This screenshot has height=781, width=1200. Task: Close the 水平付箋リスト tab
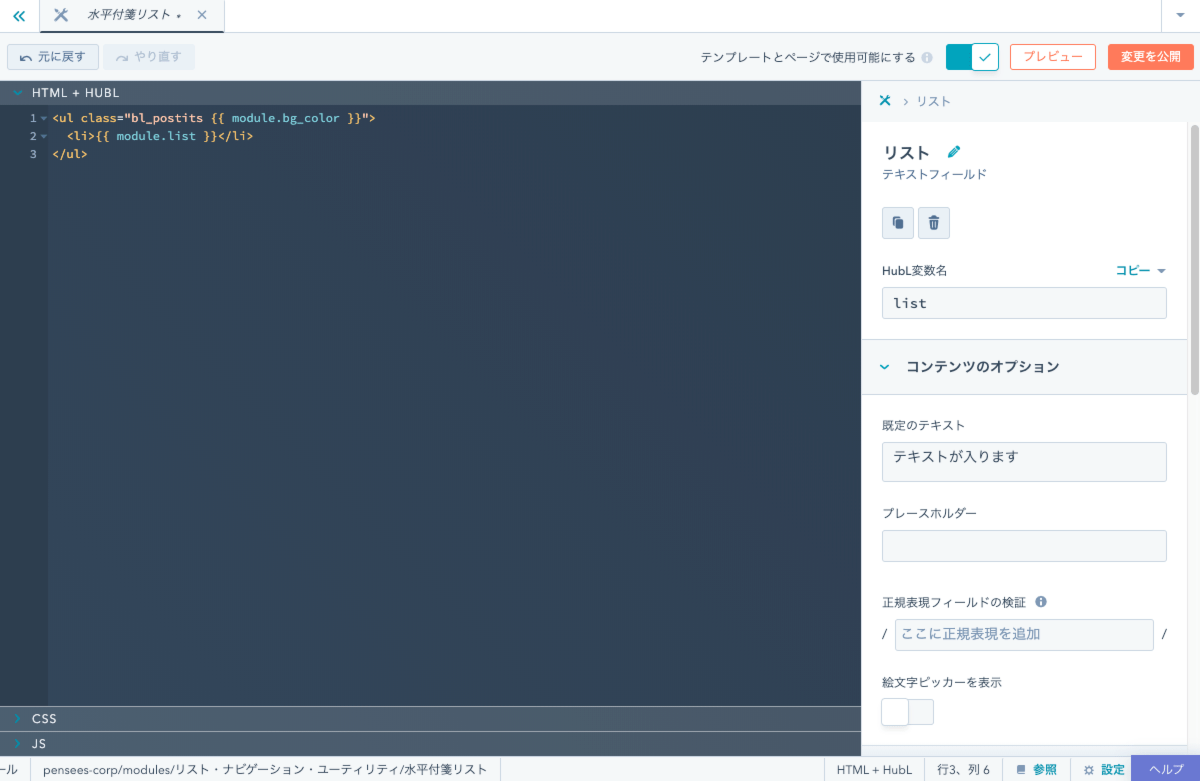202,16
